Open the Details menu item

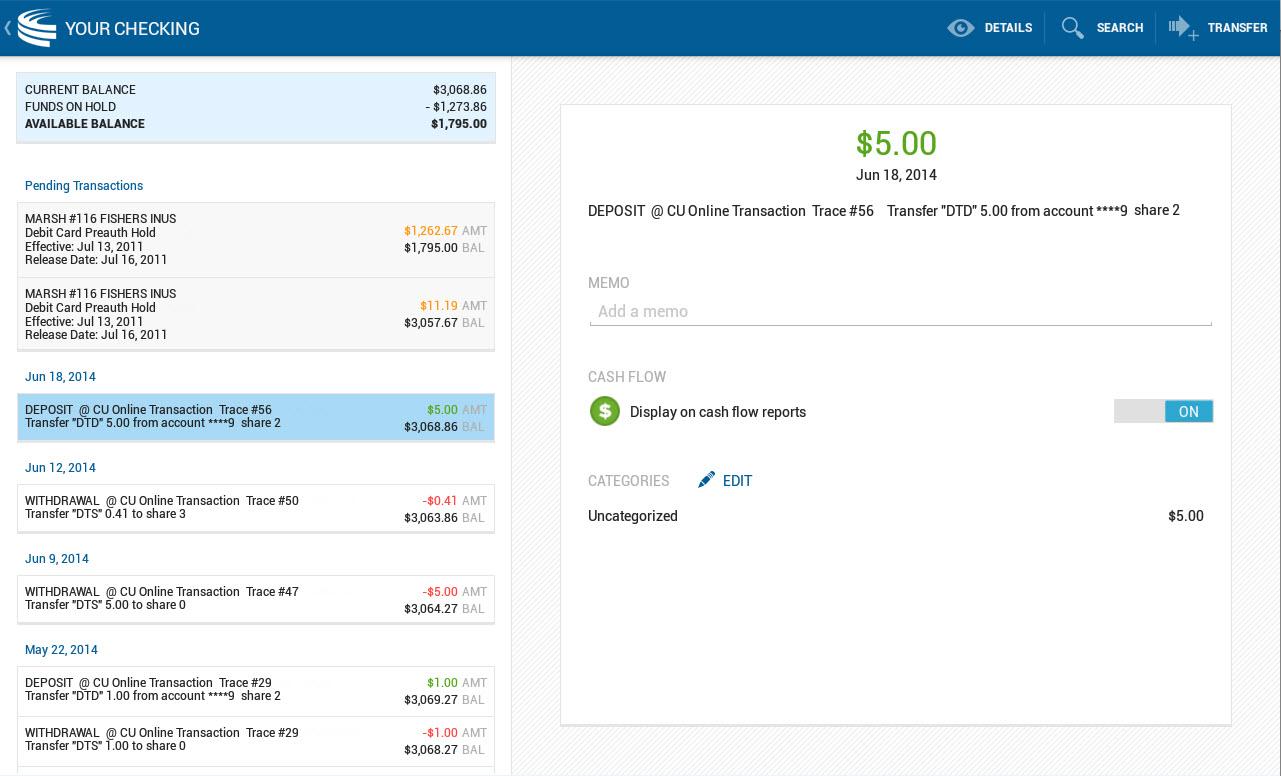point(1008,28)
